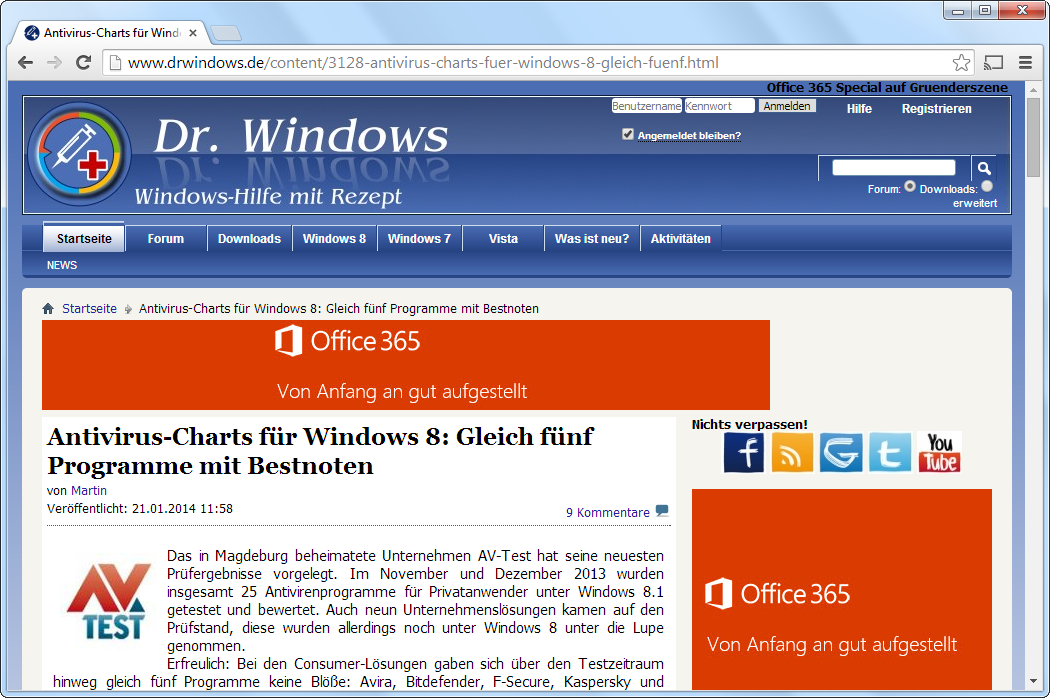Open Chrome menu hamburger icon
Viewport: 1050px width, 698px height.
pos(1025,63)
